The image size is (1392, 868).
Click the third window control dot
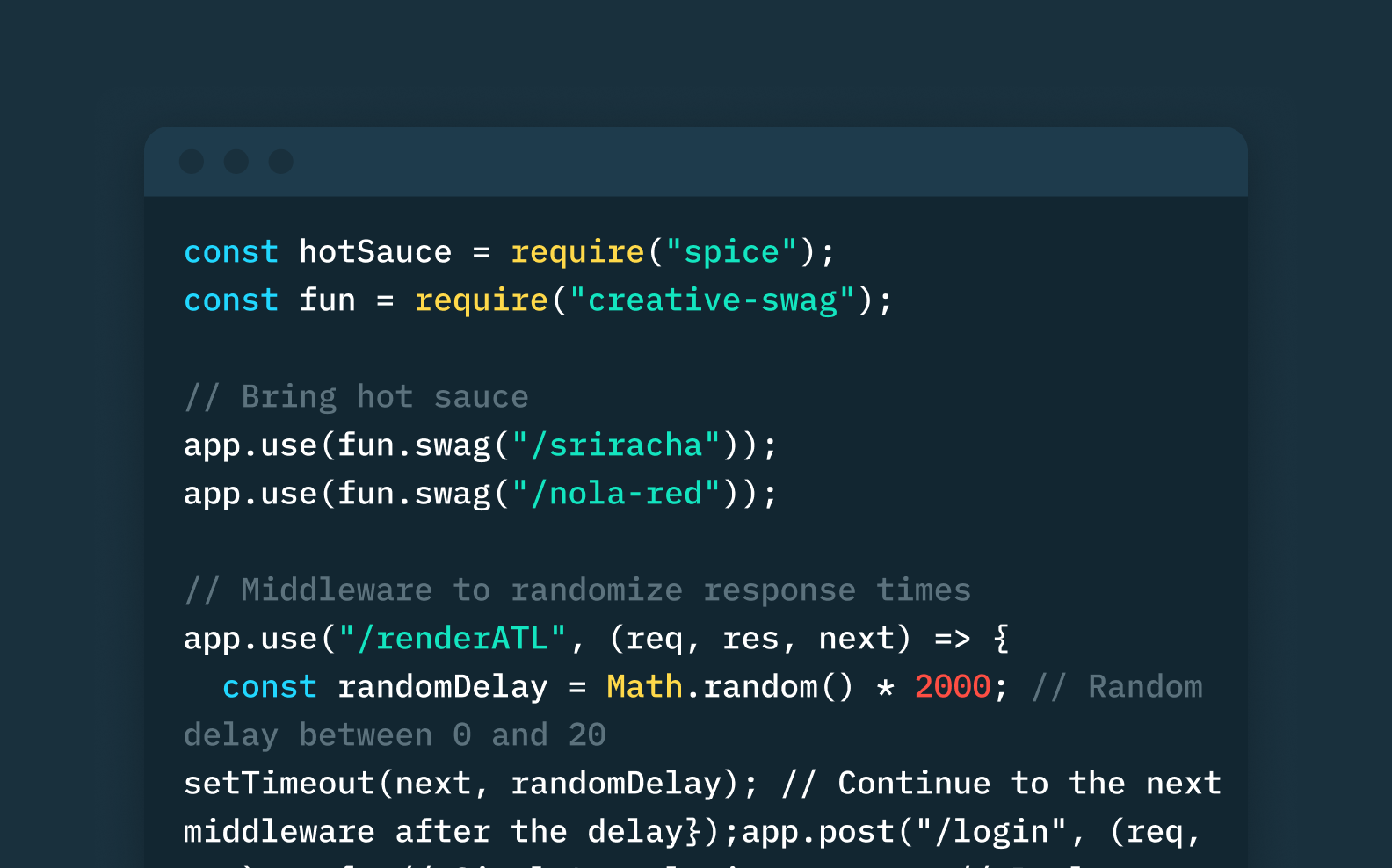281,162
